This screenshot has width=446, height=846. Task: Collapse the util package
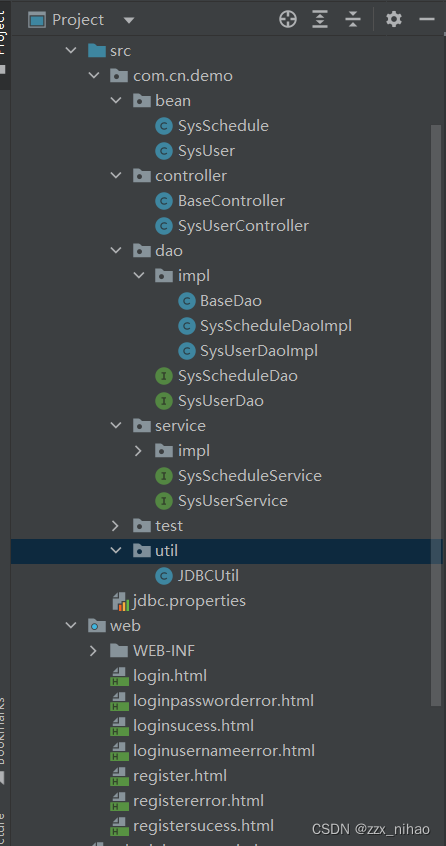116,551
